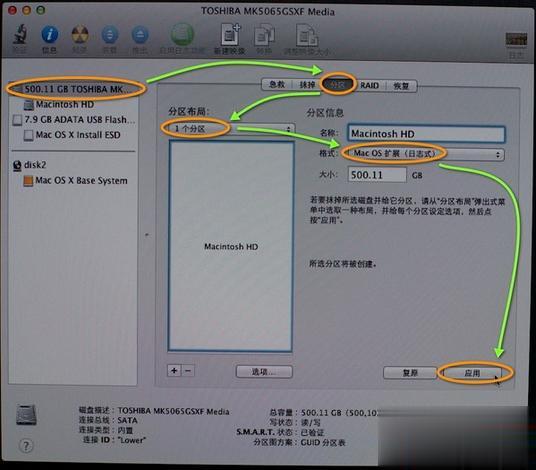Viewport: 536px width, 470px height.
Task: Click the Macintosh HD name input field
Action: 426,134
